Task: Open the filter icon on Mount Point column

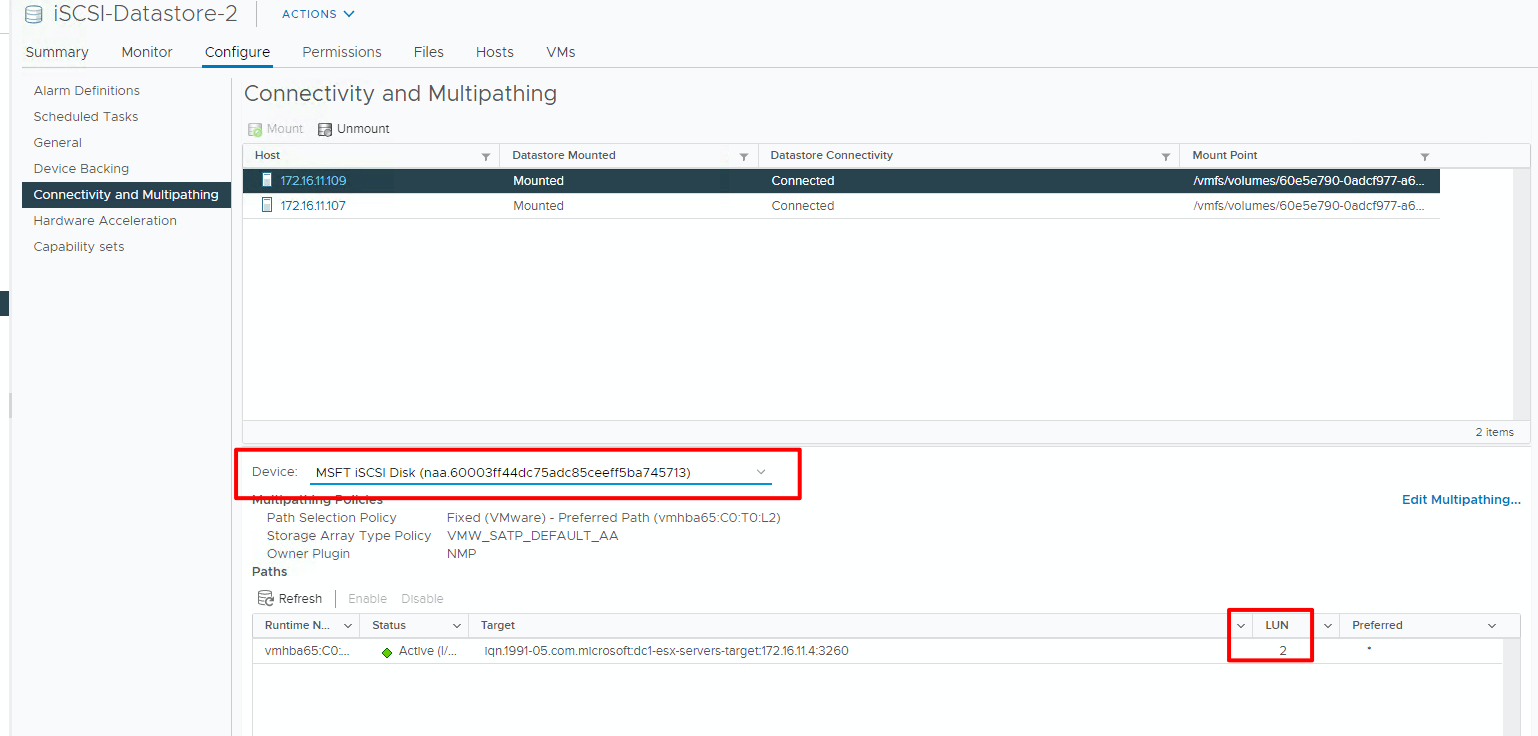Action: [x=1422, y=155]
